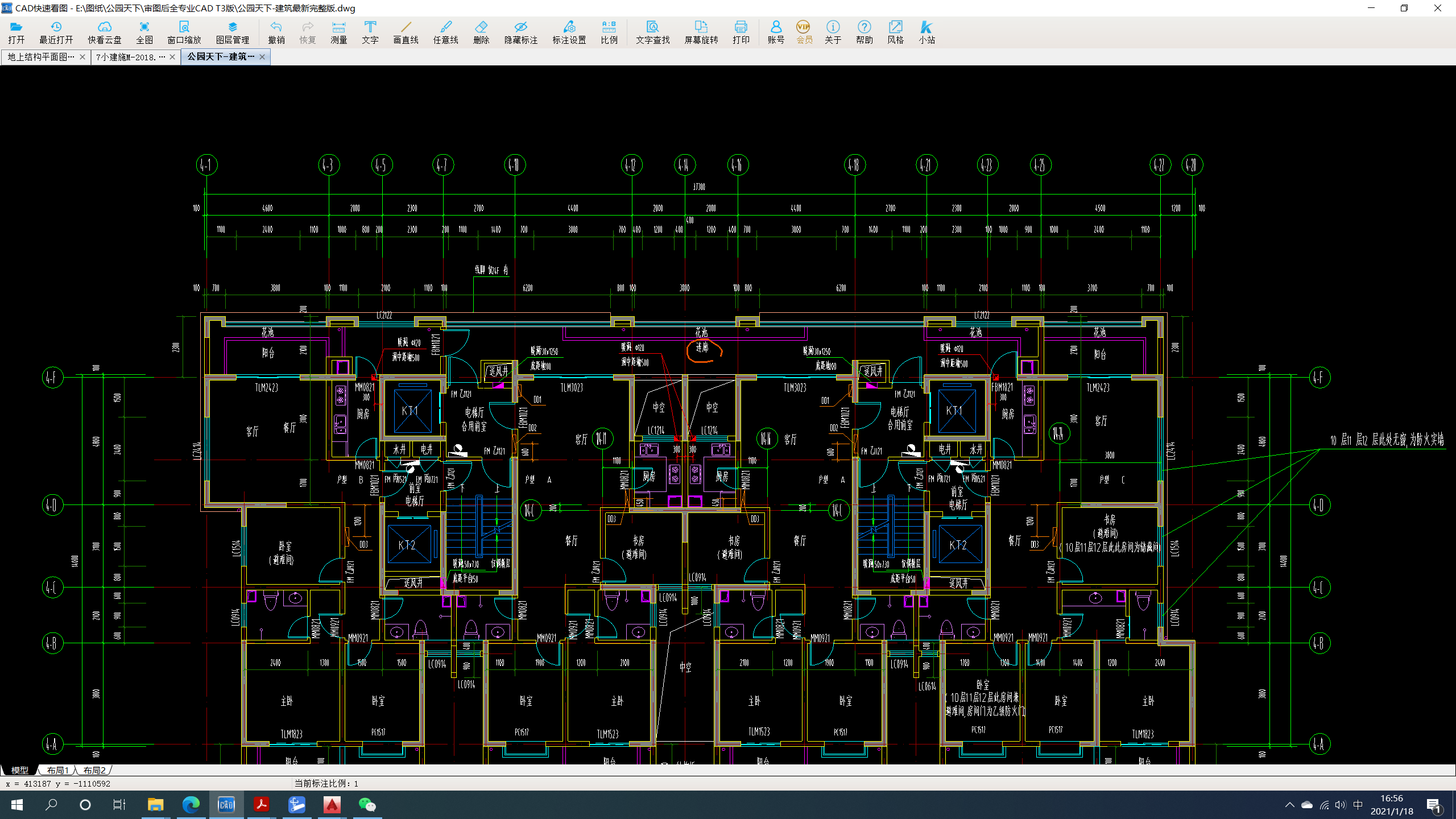Click the 4-1 axis grid bubble
Screen dimensions: 1456x819
[206, 165]
